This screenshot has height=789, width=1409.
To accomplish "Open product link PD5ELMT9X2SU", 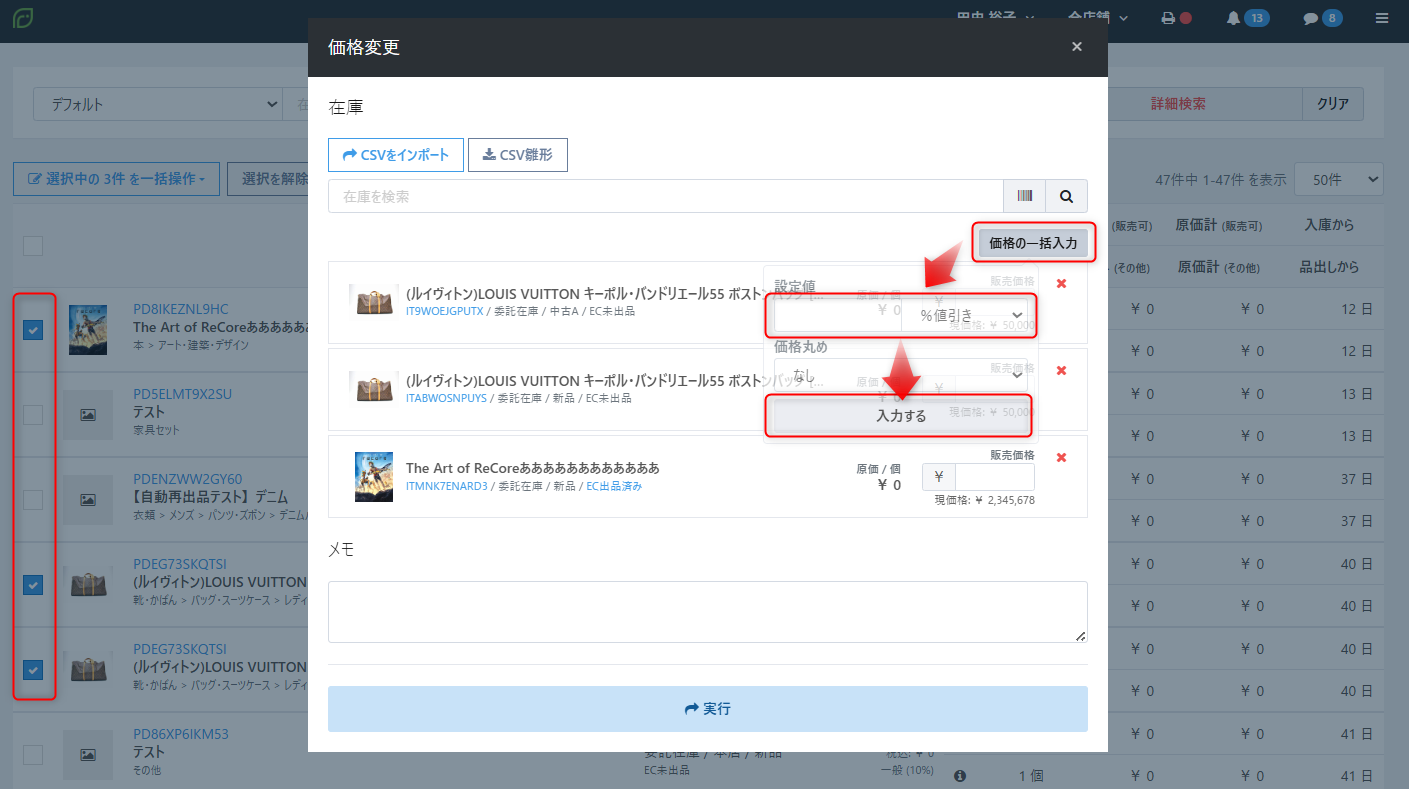I will click(182, 394).
